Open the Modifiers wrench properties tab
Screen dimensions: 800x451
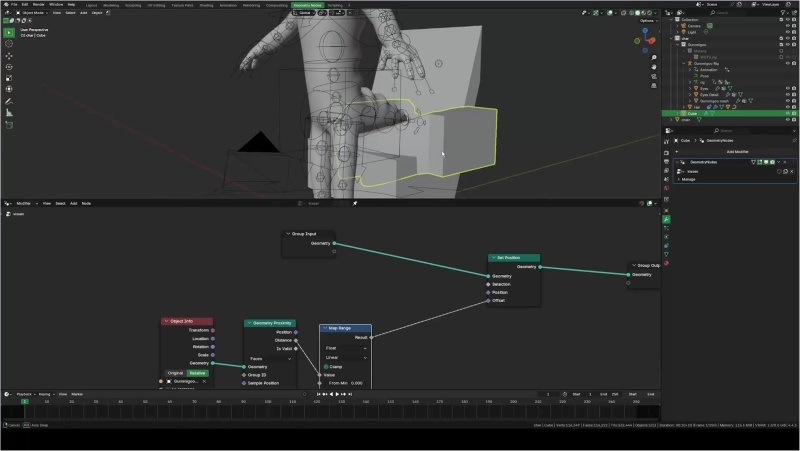point(667,219)
